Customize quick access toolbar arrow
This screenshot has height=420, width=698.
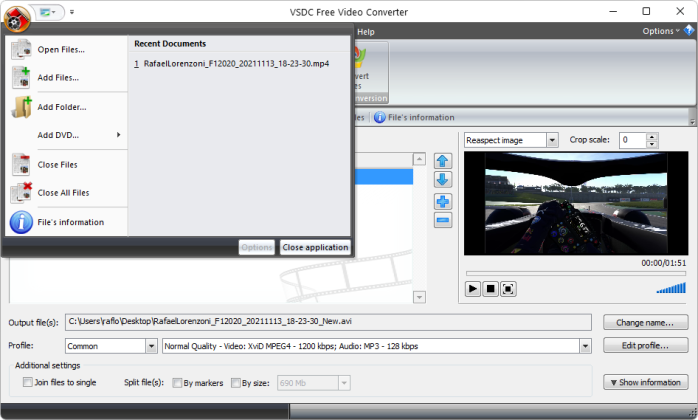coord(72,12)
